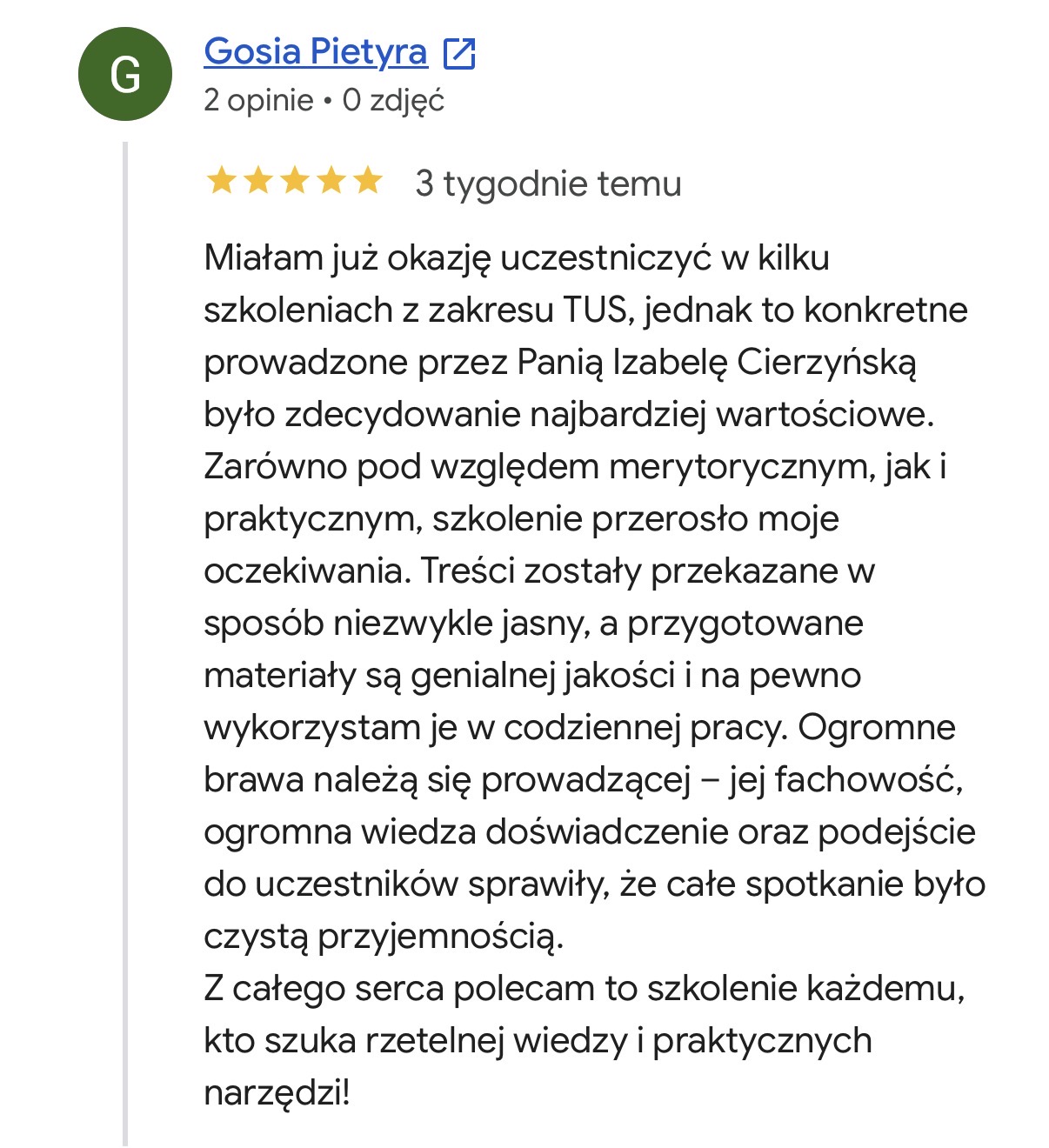Image resolution: width=1049 pixels, height=1148 pixels.
Task: Click the fourth gold rating star
Action: click(331, 182)
